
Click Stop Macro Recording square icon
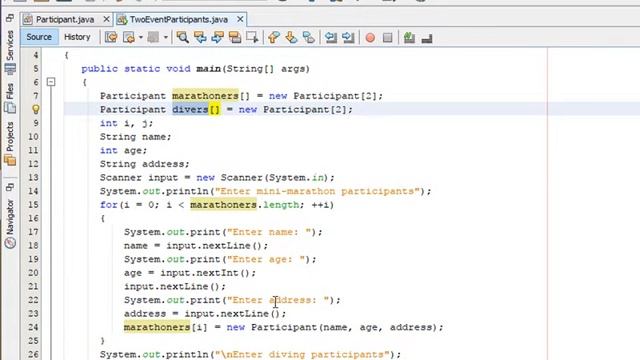click(x=387, y=38)
